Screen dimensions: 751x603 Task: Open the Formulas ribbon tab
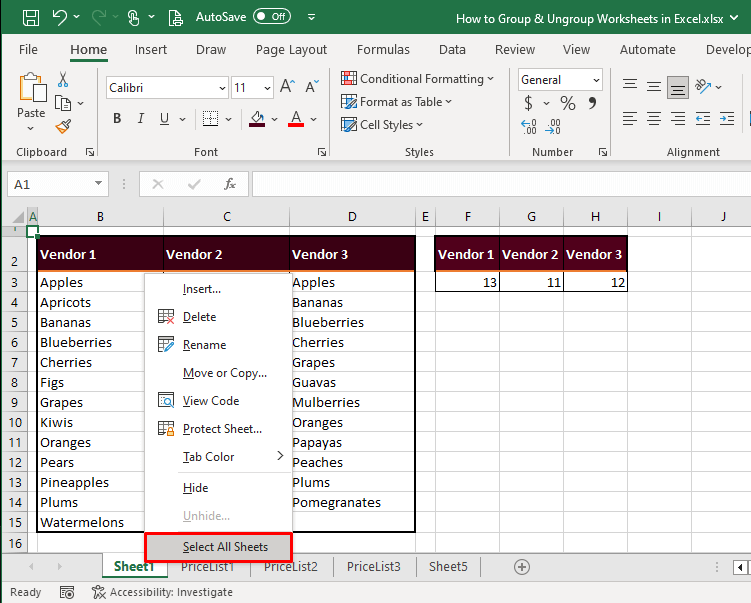[x=383, y=49]
